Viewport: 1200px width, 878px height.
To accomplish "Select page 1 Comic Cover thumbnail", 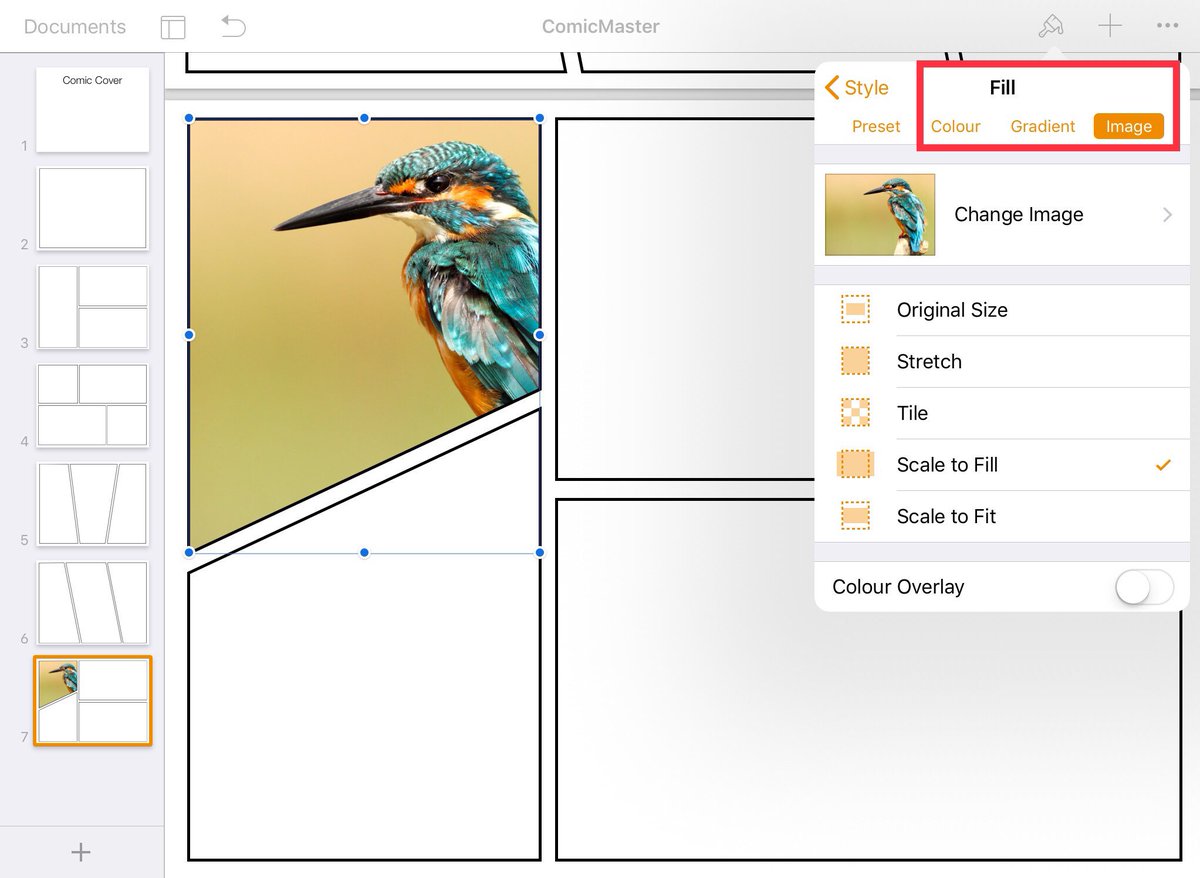I will tap(92, 109).
